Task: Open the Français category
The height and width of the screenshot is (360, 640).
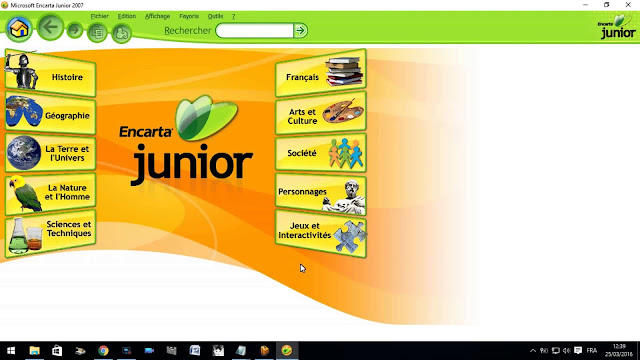Action: [321, 73]
